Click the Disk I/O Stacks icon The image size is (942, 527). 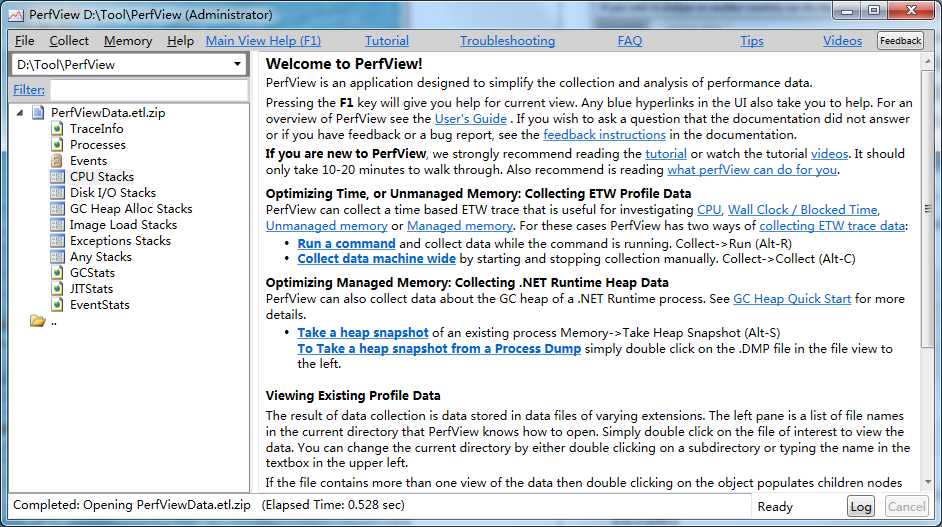57,193
